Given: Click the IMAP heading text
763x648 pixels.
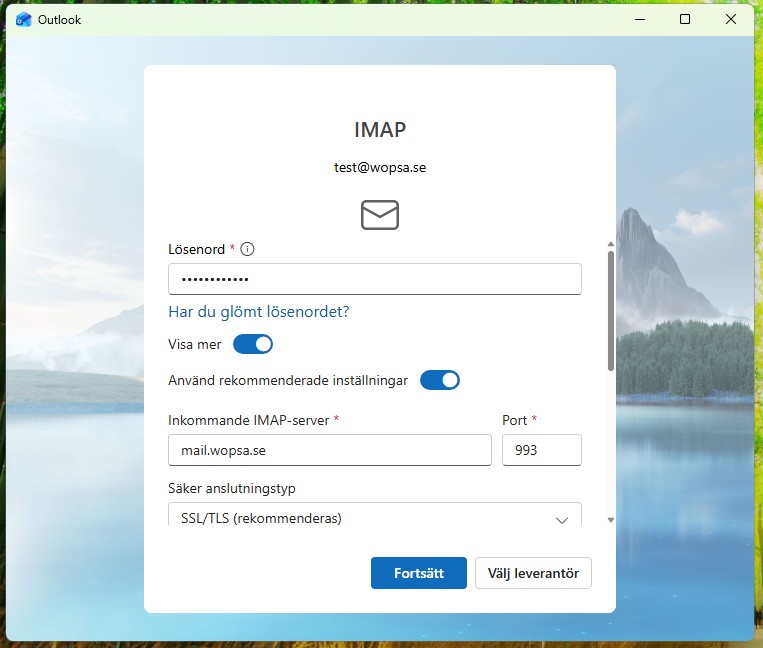Looking at the screenshot, I should [x=380, y=130].
